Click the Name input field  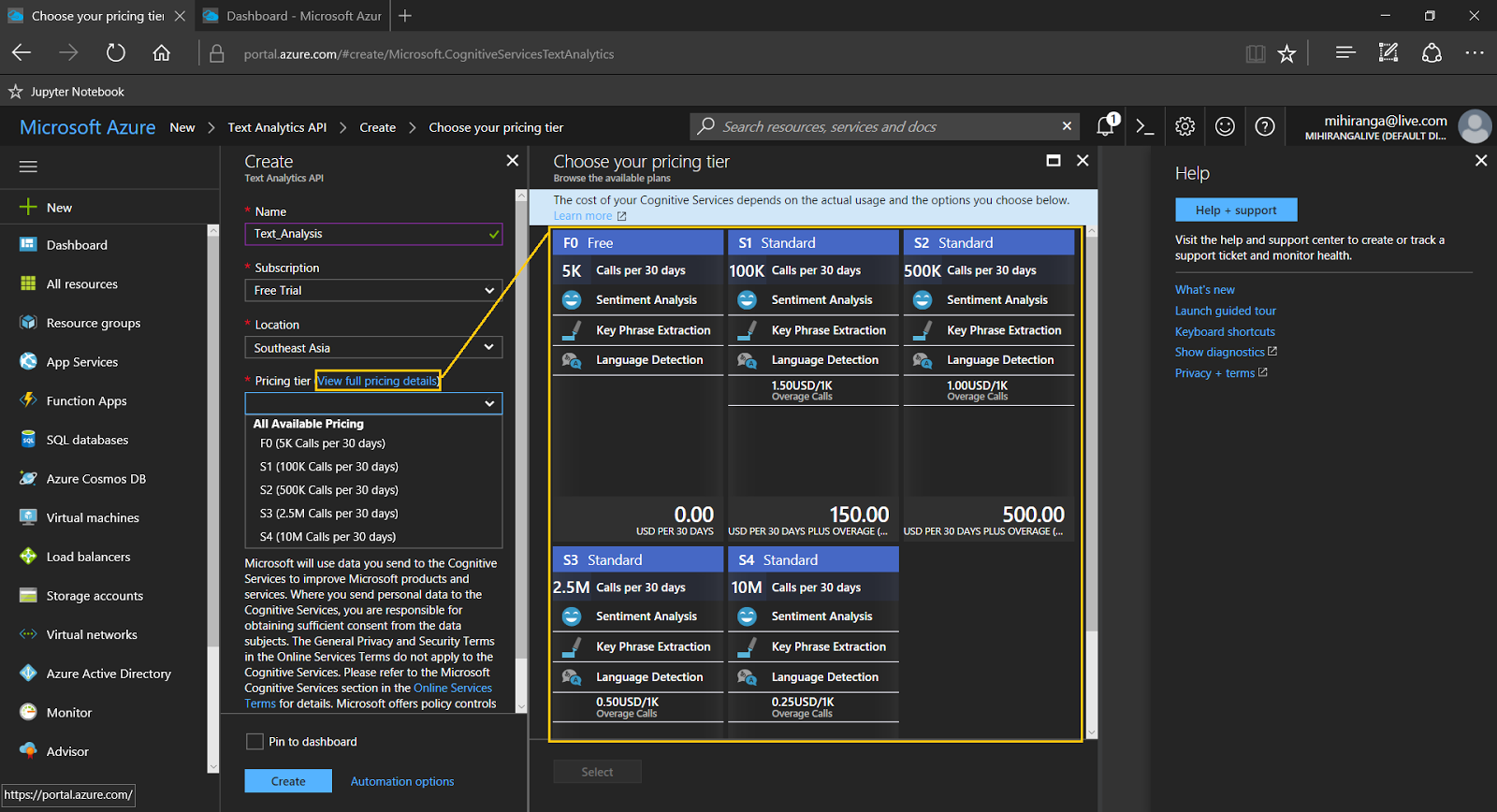(x=373, y=234)
